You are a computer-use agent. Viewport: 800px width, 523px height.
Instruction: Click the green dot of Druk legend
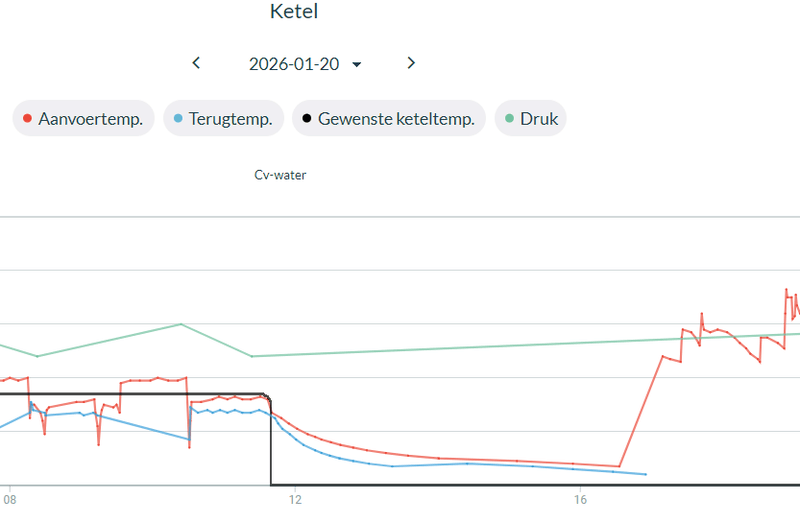tap(509, 119)
